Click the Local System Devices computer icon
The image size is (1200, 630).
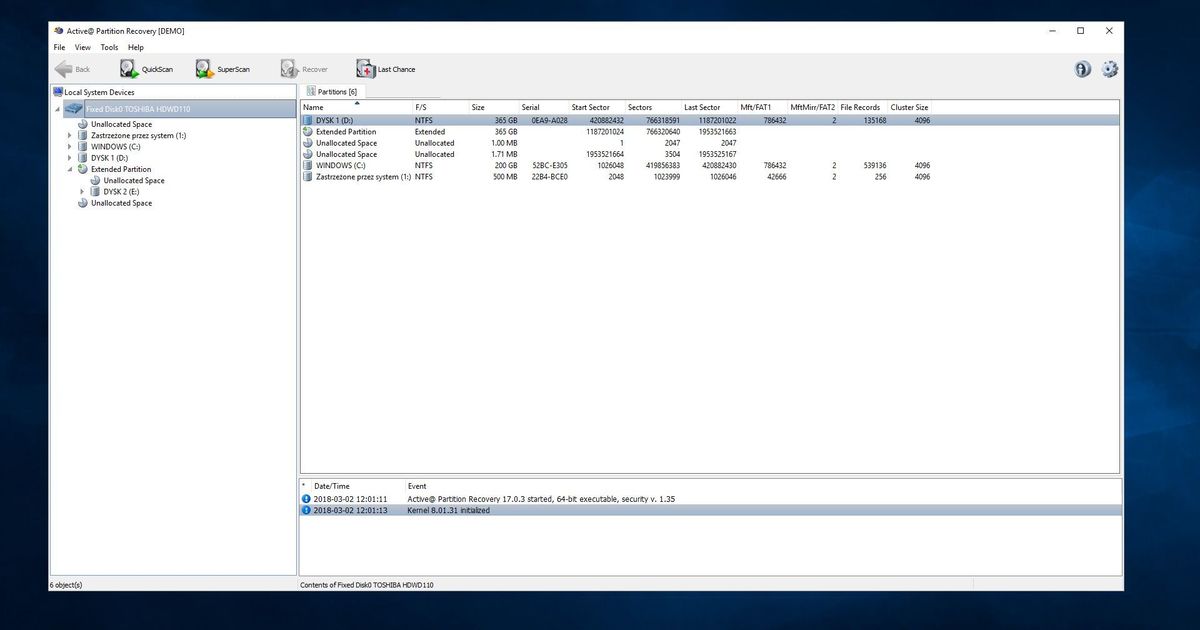[x=58, y=92]
